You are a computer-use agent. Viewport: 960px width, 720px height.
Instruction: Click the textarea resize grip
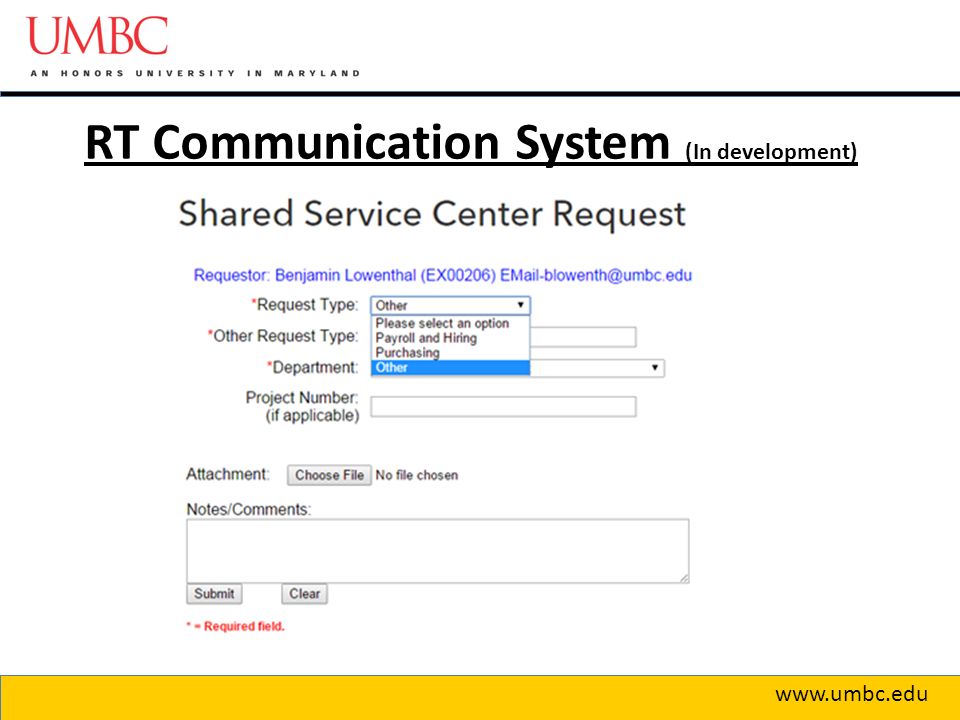pyautogui.click(x=684, y=578)
